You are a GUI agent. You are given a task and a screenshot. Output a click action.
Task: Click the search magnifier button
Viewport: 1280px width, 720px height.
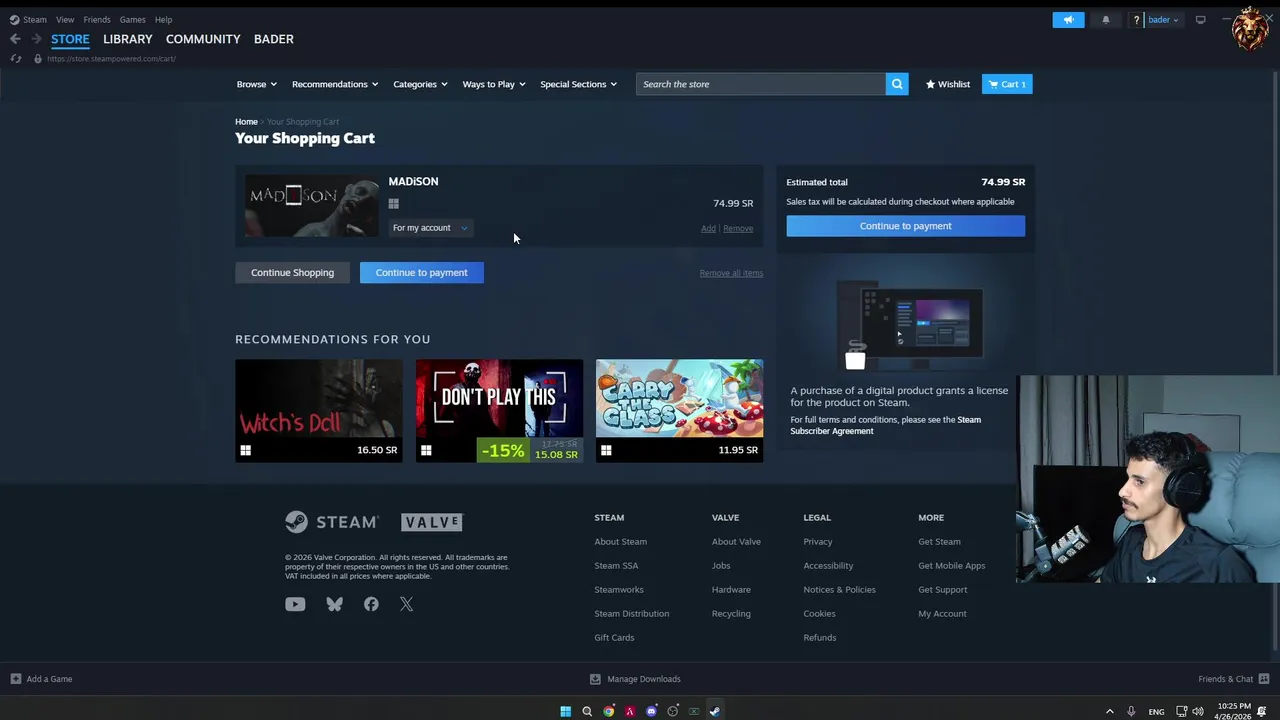point(897,84)
